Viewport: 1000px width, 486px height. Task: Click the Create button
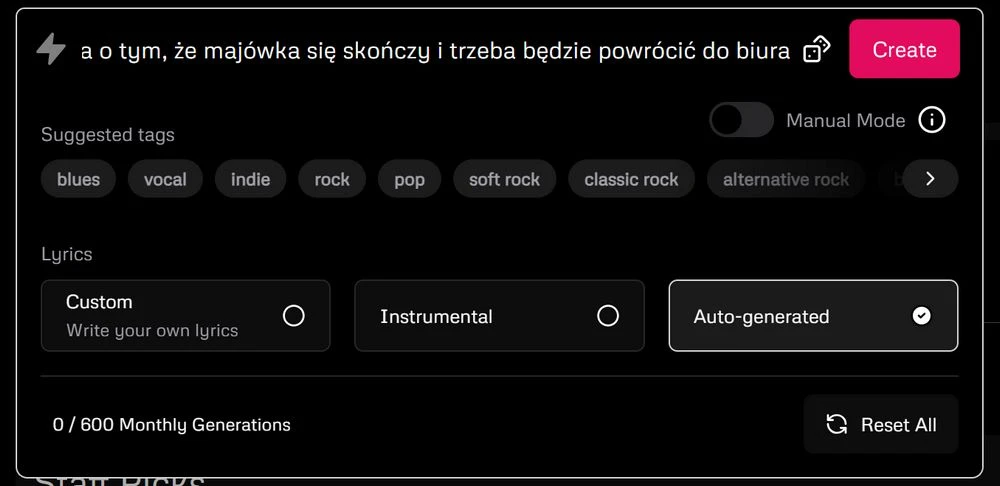tap(904, 49)
